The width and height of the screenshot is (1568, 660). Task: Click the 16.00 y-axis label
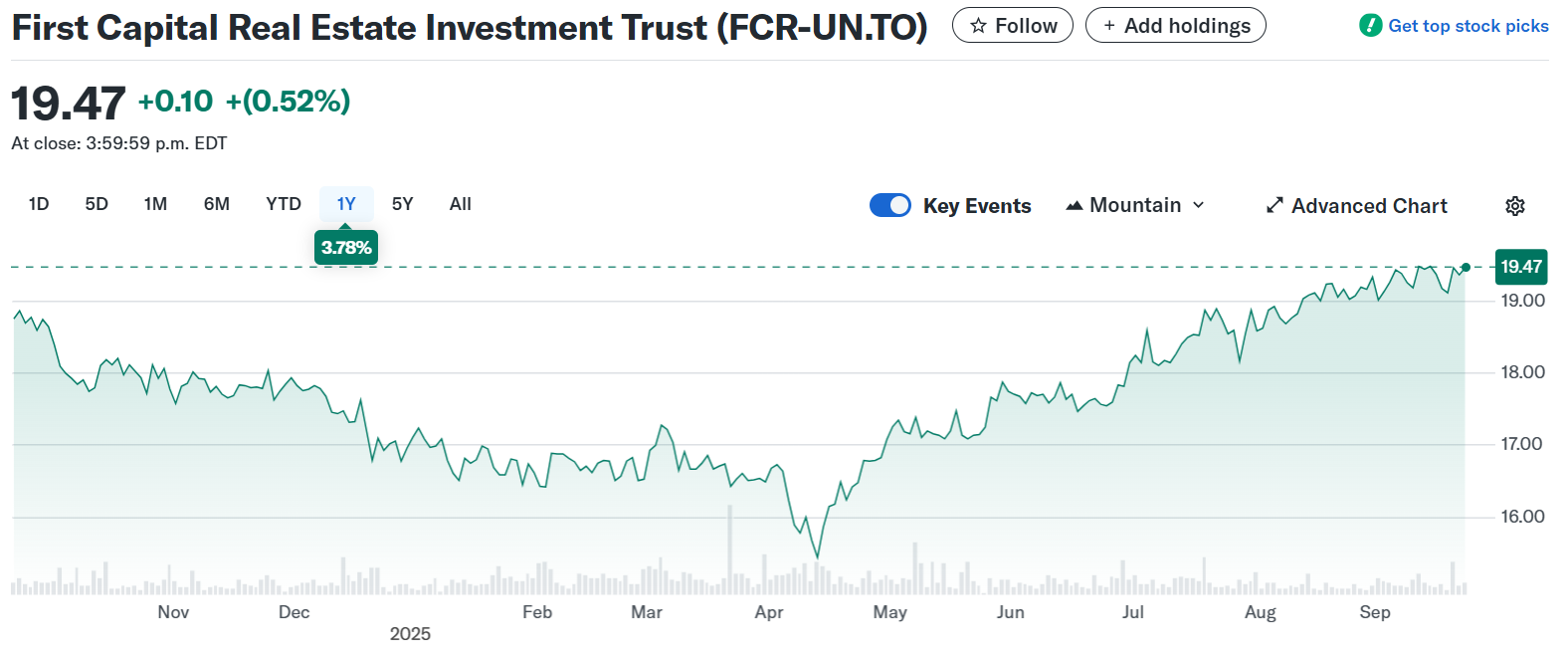1522,517
